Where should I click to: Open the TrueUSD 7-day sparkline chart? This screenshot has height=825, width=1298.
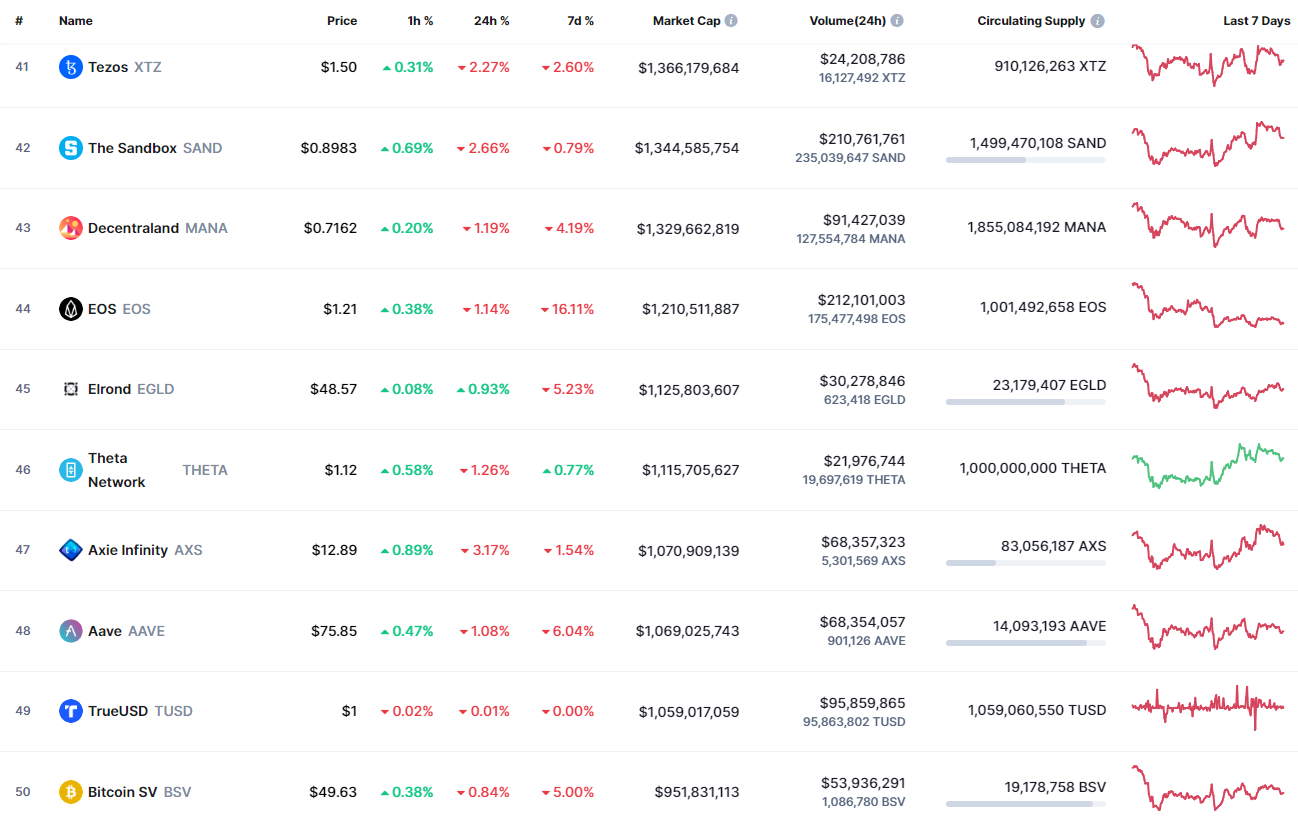[1208, 708]
